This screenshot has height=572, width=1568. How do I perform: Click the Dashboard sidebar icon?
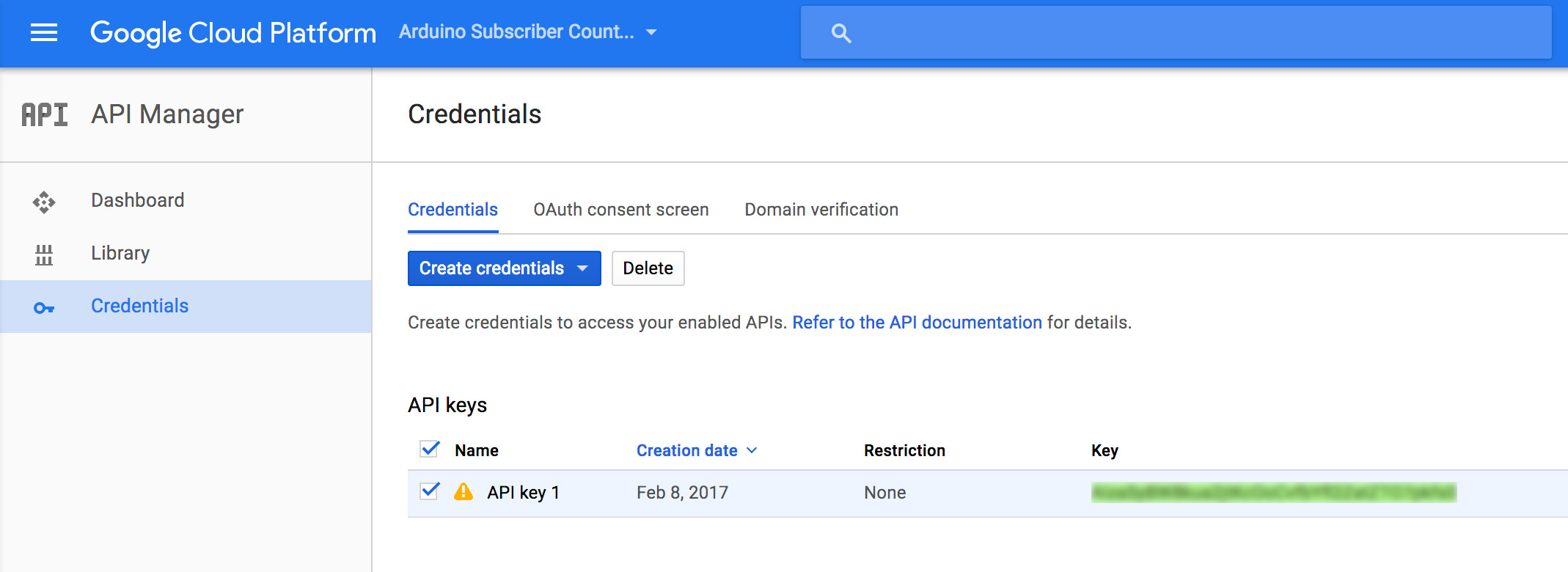click(x=44, y=202)
